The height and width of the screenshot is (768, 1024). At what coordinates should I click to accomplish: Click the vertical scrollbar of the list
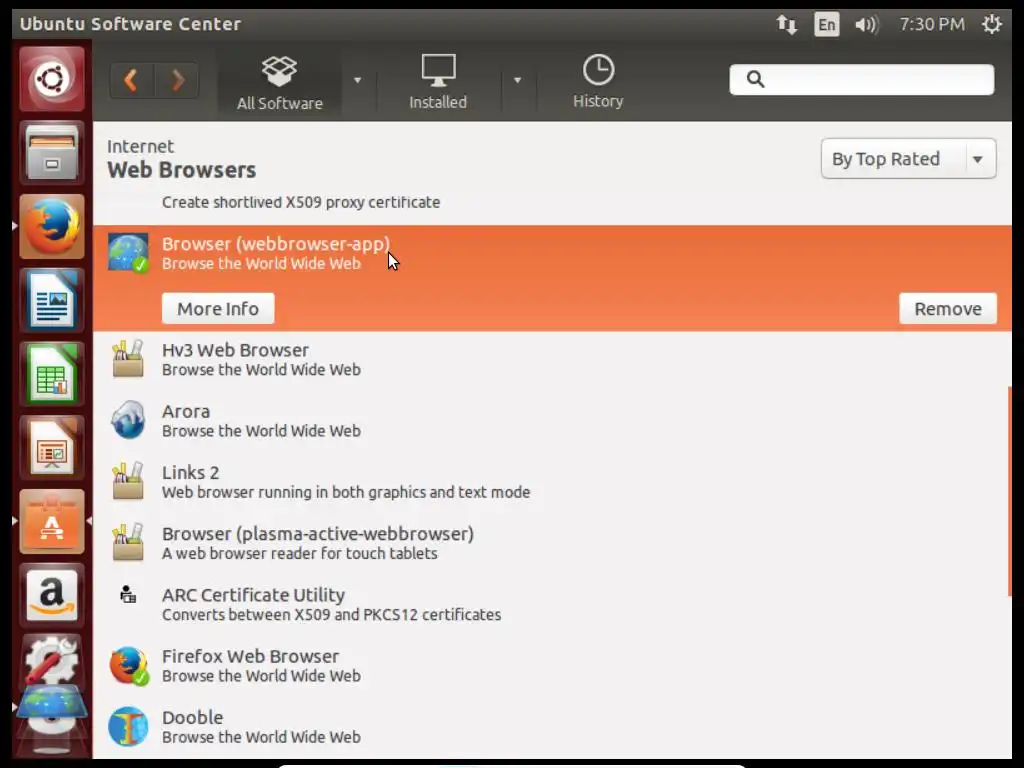(1010, 490)
